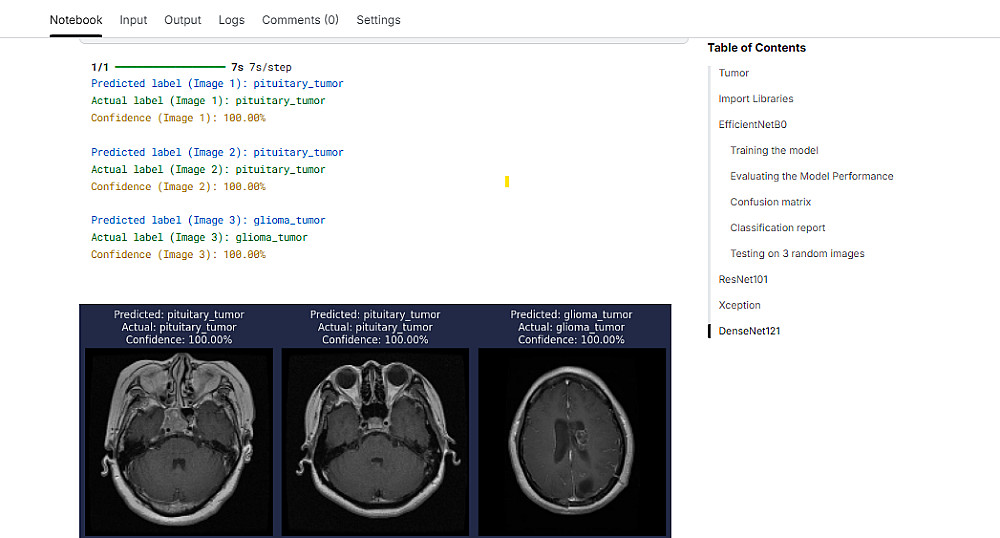
Task: Jump to the ResNet101 section
Action: click(743, 280)
